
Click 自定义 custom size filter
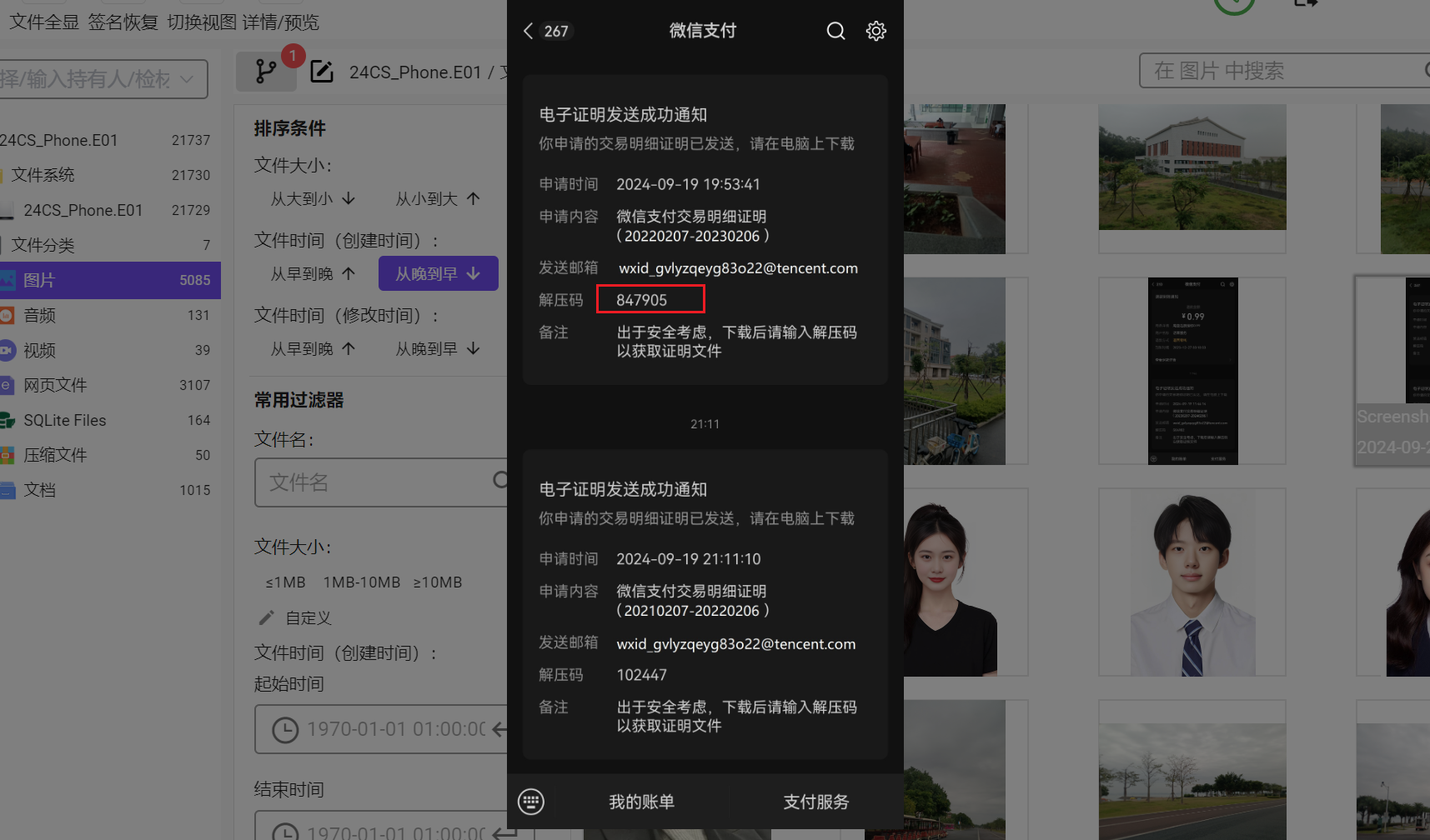point(309,617)
